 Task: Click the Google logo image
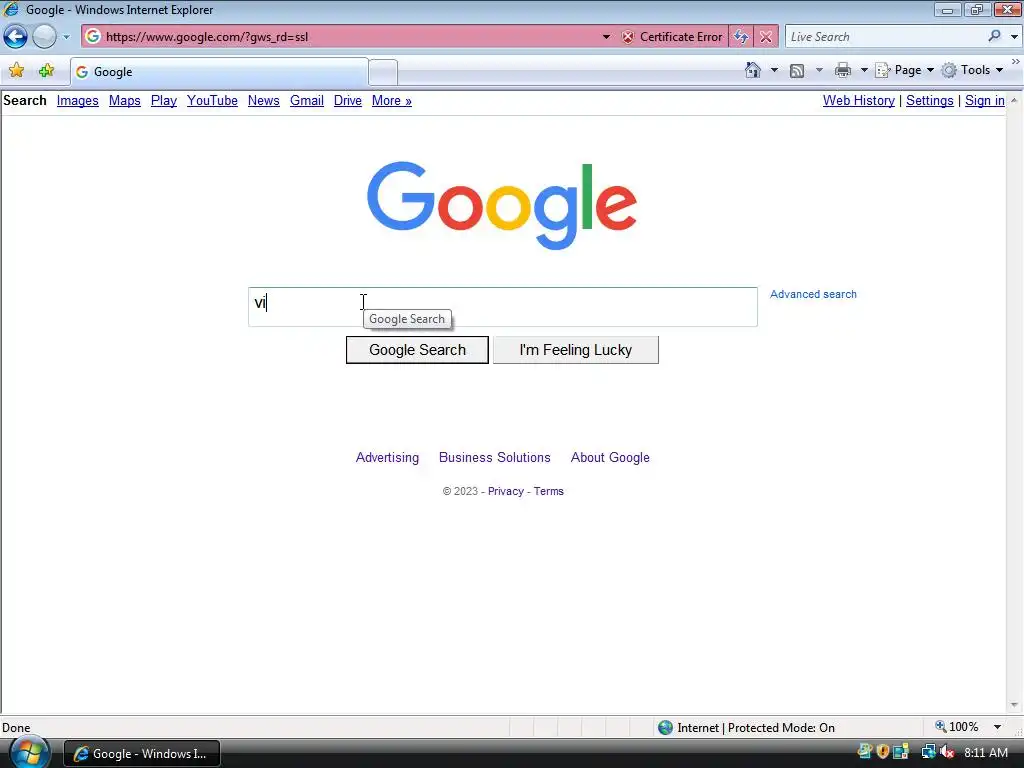point(502,205)
